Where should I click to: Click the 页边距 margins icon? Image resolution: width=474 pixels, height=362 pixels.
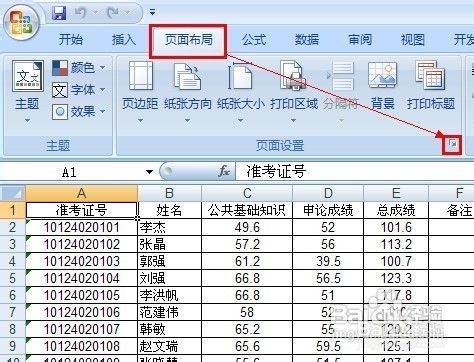tap(140, 75)
